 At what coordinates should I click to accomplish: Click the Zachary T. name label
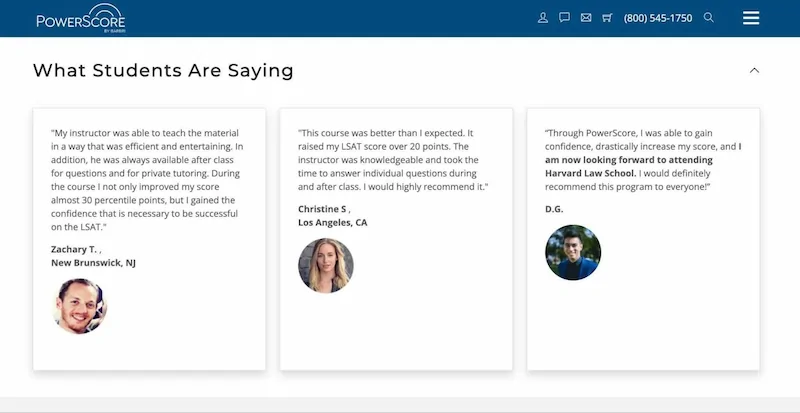(73, 250)
